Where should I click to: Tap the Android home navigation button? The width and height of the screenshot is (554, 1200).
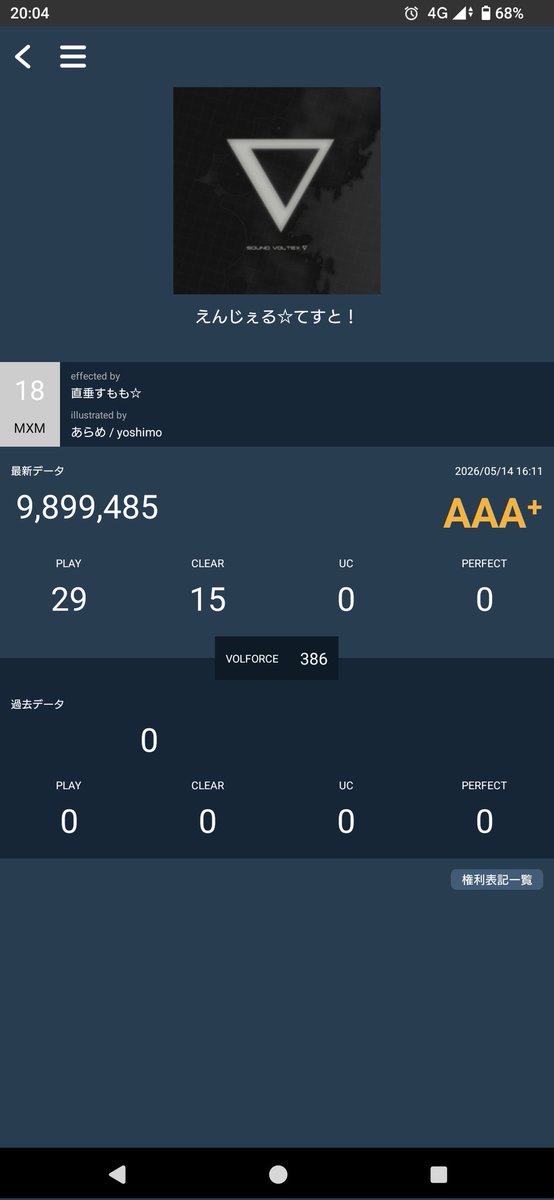278,1174
